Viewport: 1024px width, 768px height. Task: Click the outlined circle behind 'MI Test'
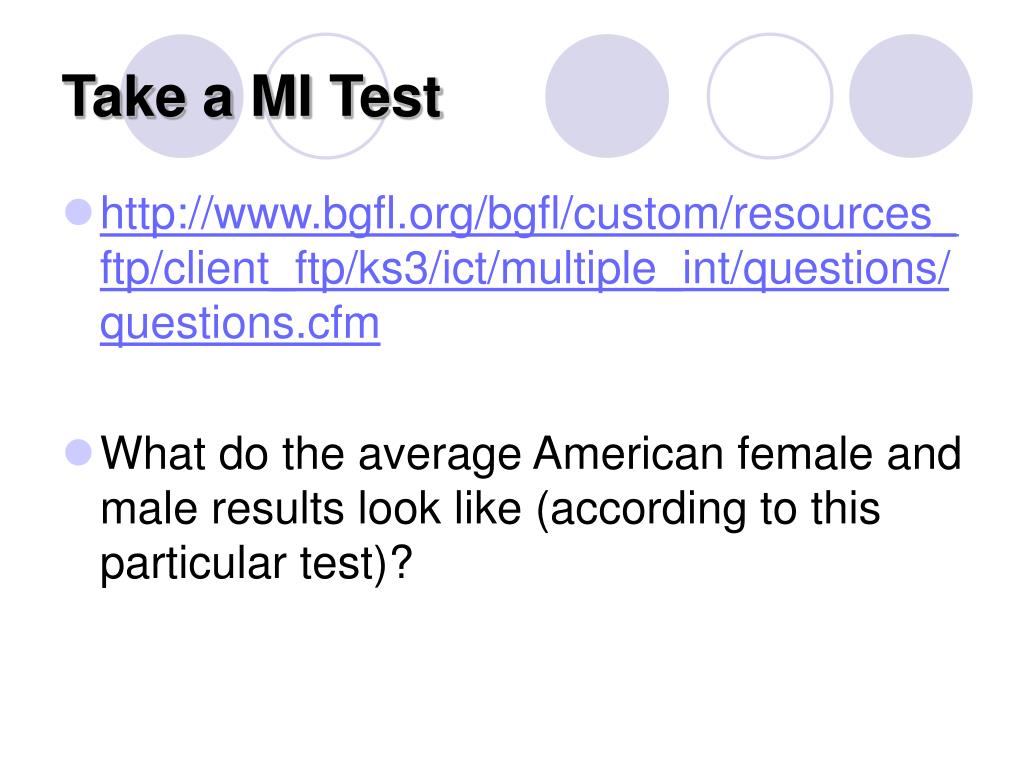[x=326, y=96]
